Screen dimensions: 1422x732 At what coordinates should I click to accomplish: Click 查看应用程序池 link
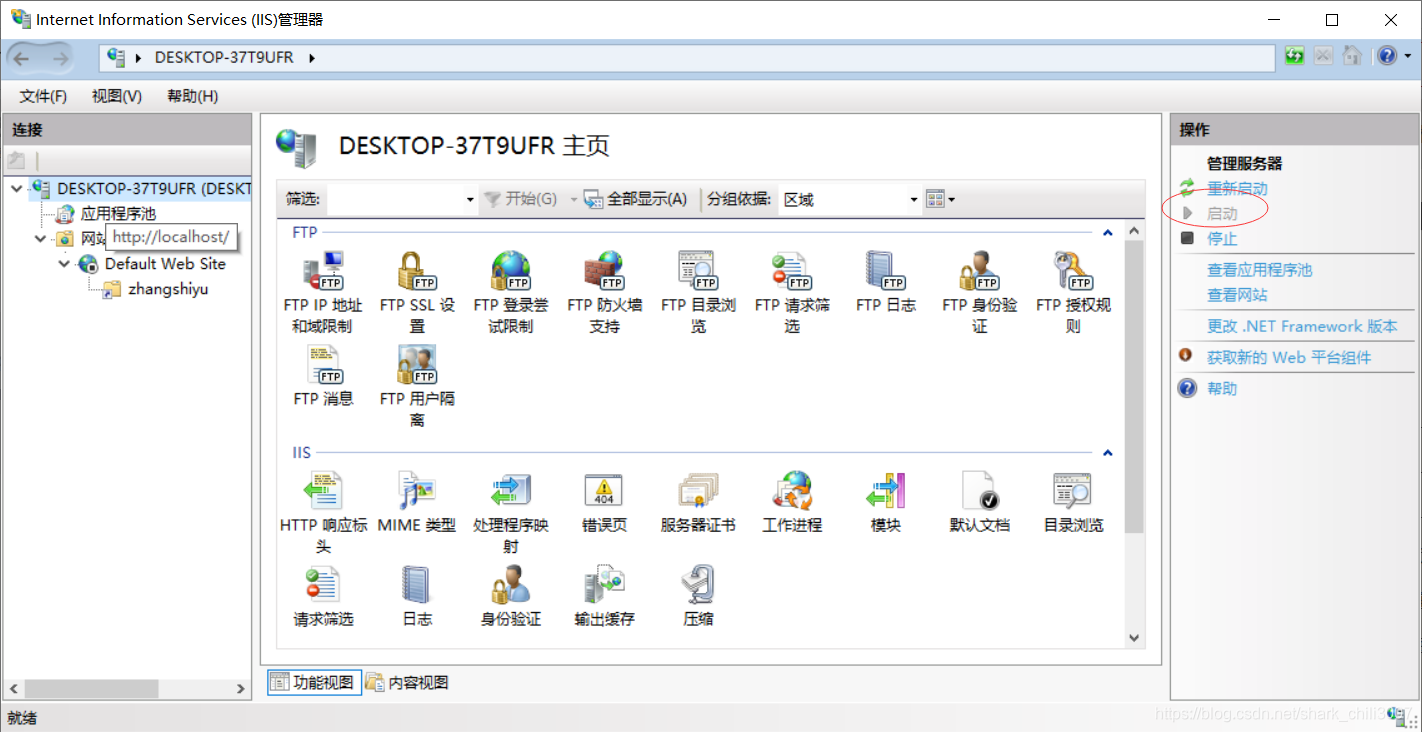(x=1259, y=270)
